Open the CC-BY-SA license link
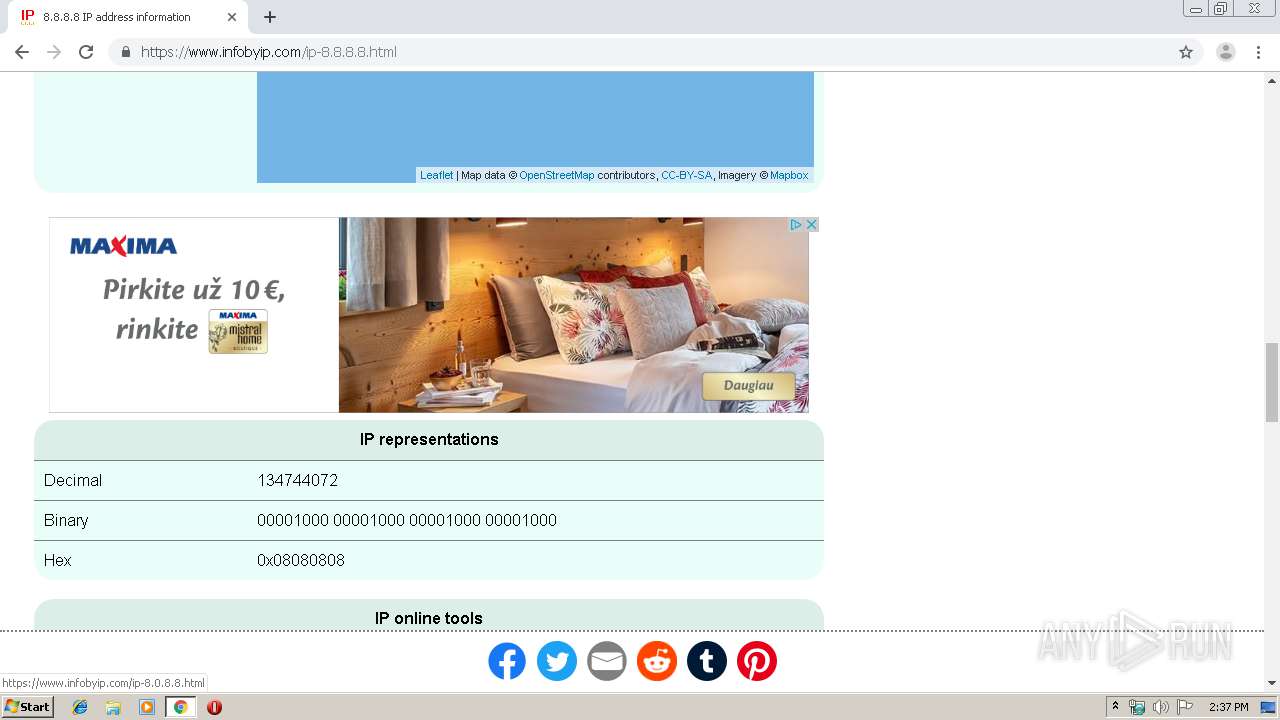Screen dimensions: 1280x720 click(686, 175)
